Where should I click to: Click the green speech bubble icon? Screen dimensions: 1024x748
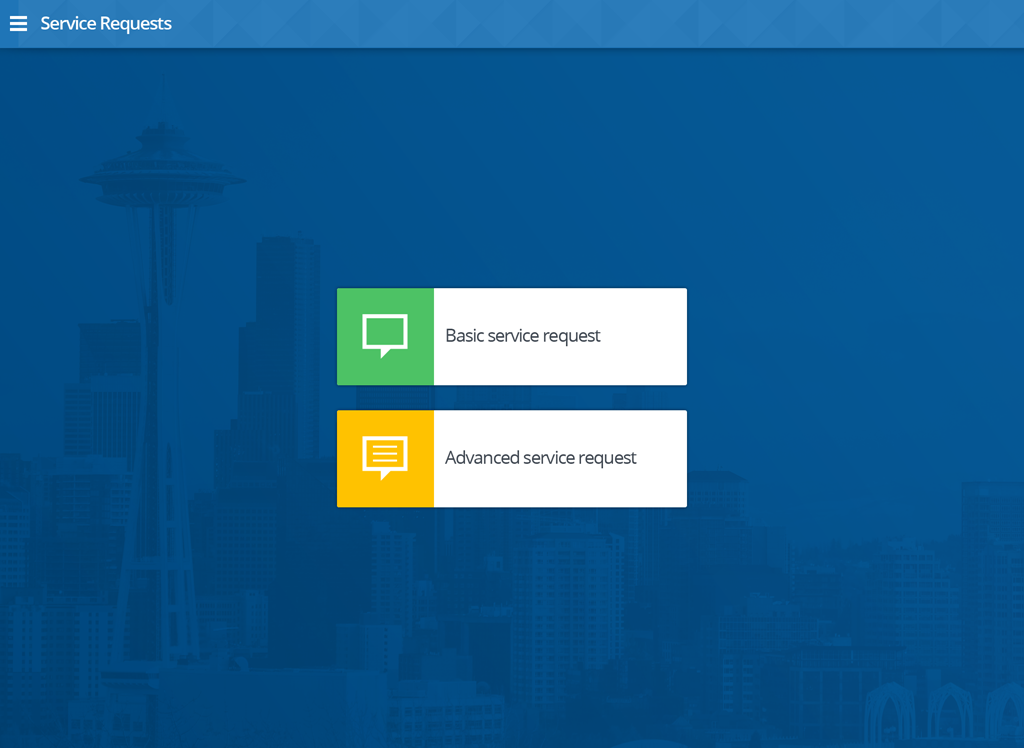(x=385, y=336)
